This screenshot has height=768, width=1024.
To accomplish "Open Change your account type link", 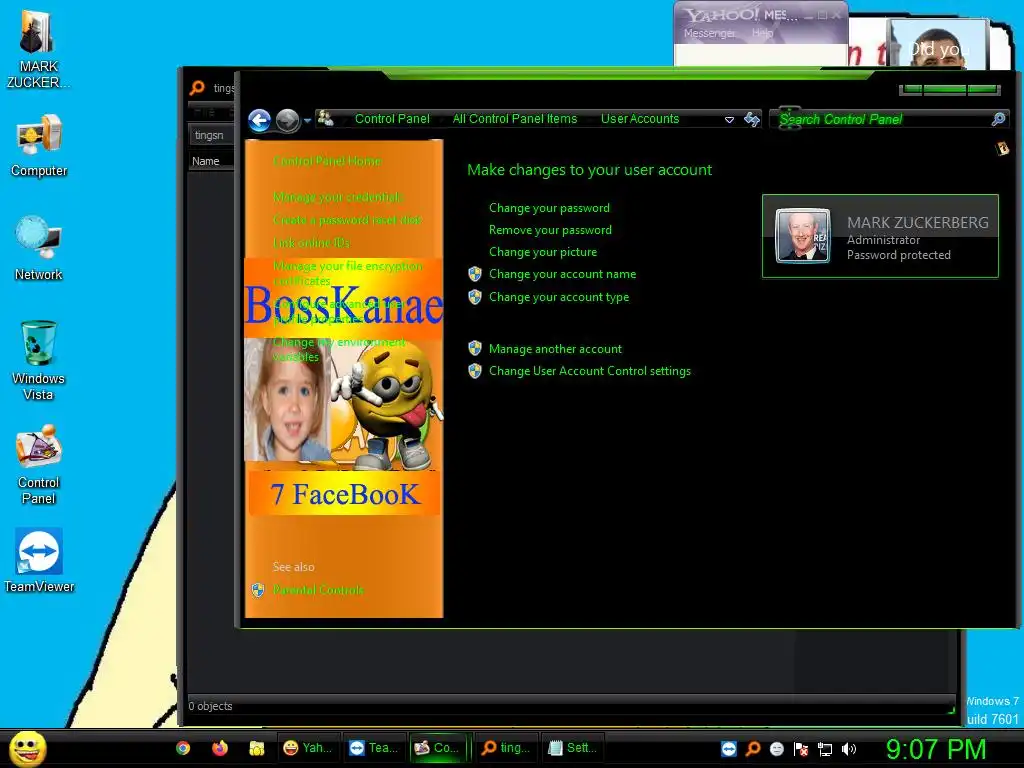I will (x=559, y=297).
